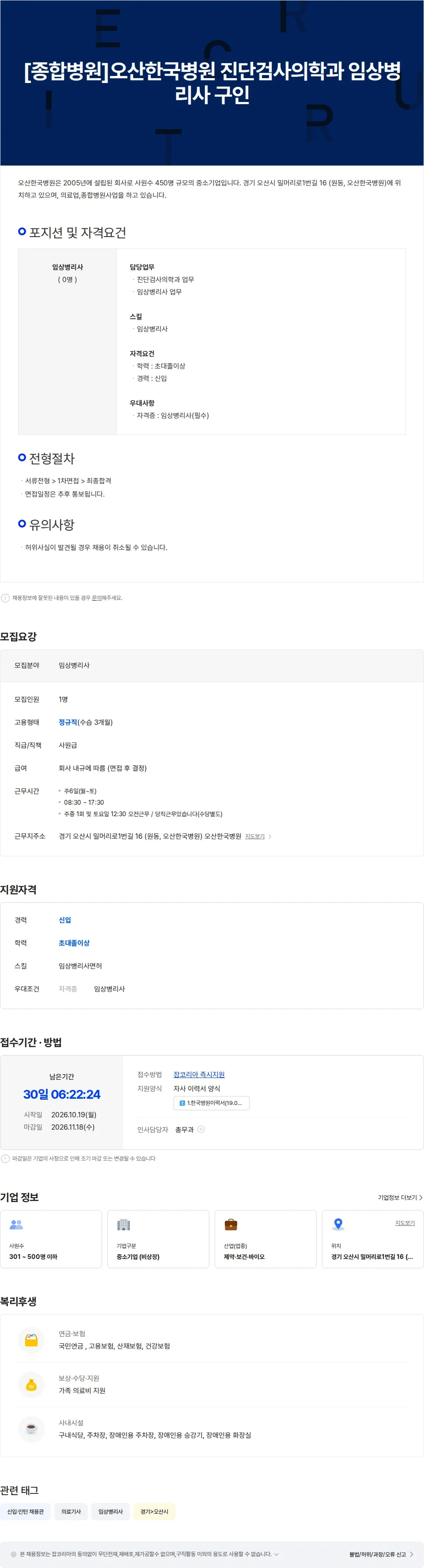
Task: Open 지도보기 link next to 근무지주소
Action: click(x=255, y=837)
